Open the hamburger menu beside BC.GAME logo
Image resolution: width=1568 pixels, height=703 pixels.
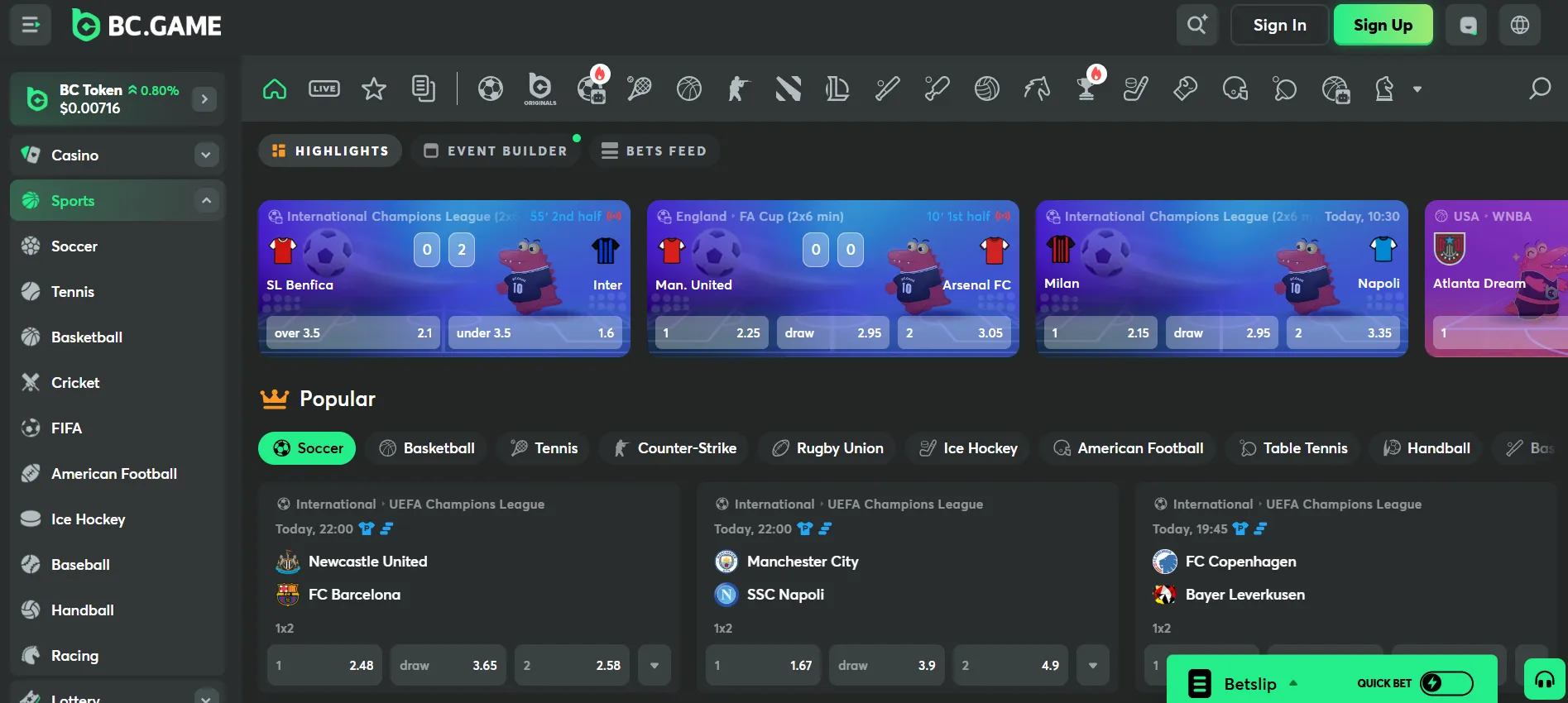tap(31, 25)
